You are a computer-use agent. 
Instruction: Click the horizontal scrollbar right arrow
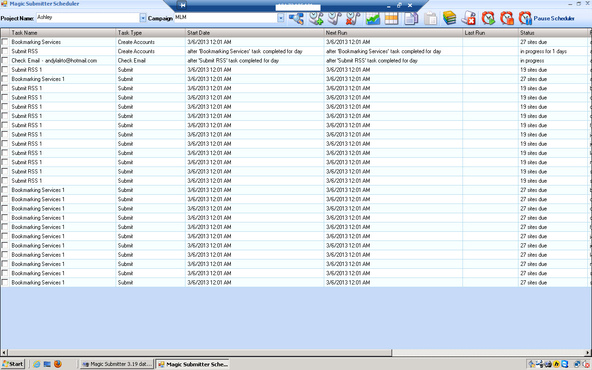tap(588, 353)
